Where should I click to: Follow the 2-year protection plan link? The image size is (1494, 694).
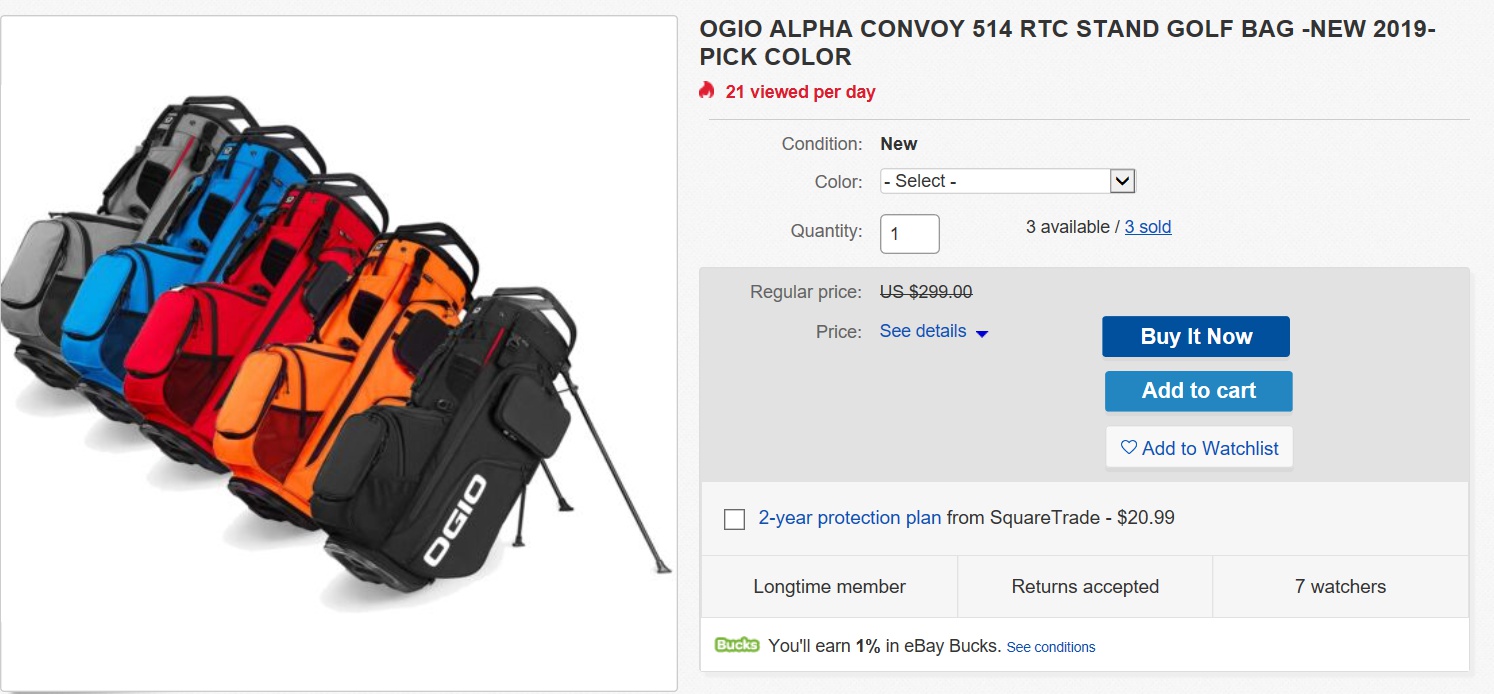click(849, 518)
